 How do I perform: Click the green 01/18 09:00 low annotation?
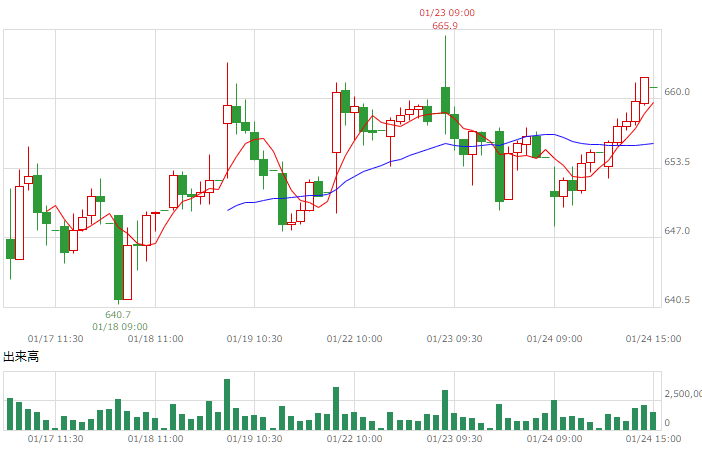coord(120,327)
